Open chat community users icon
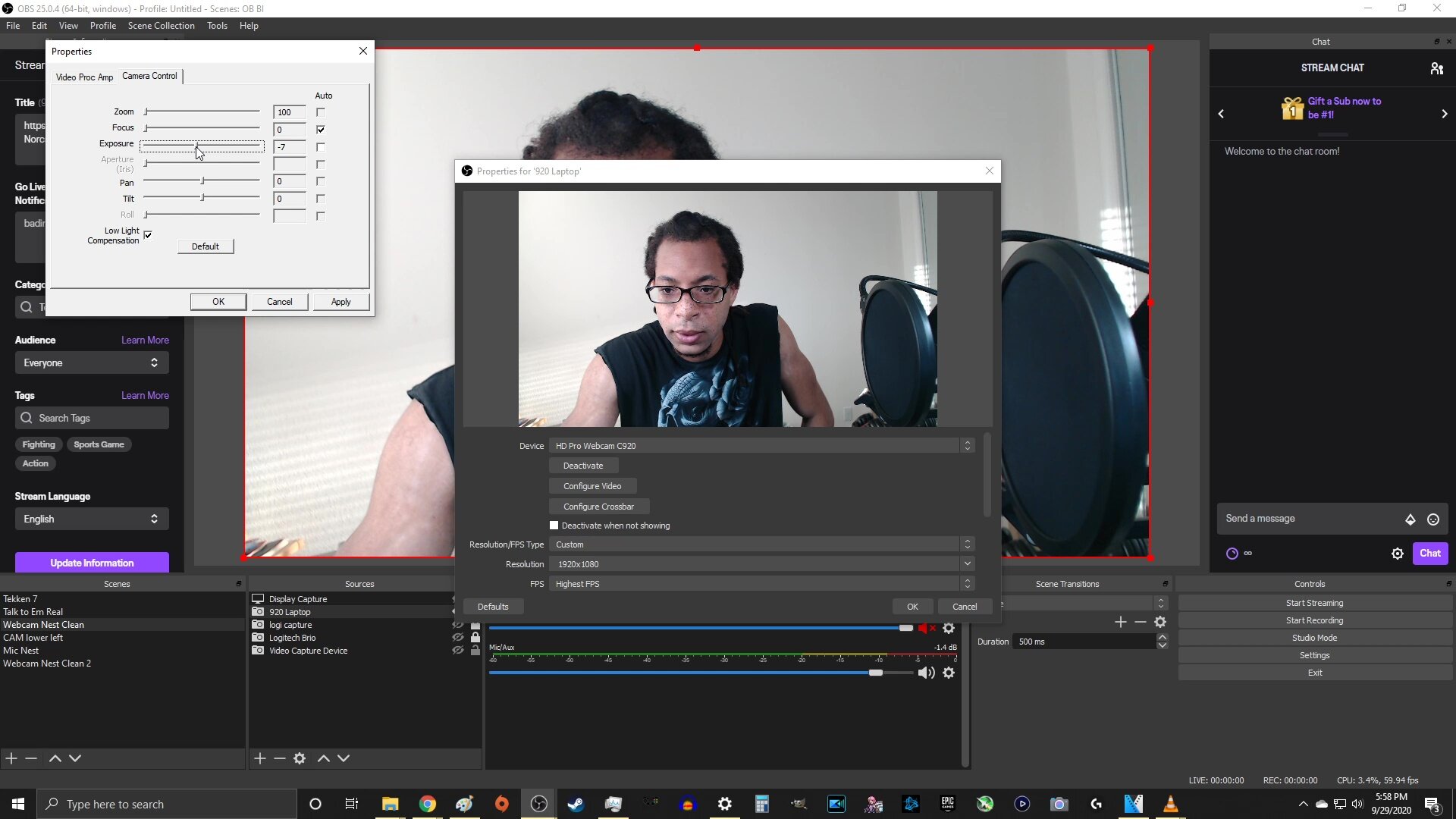This screenshot has height=819, width=1456. (x=1436, y=68)
